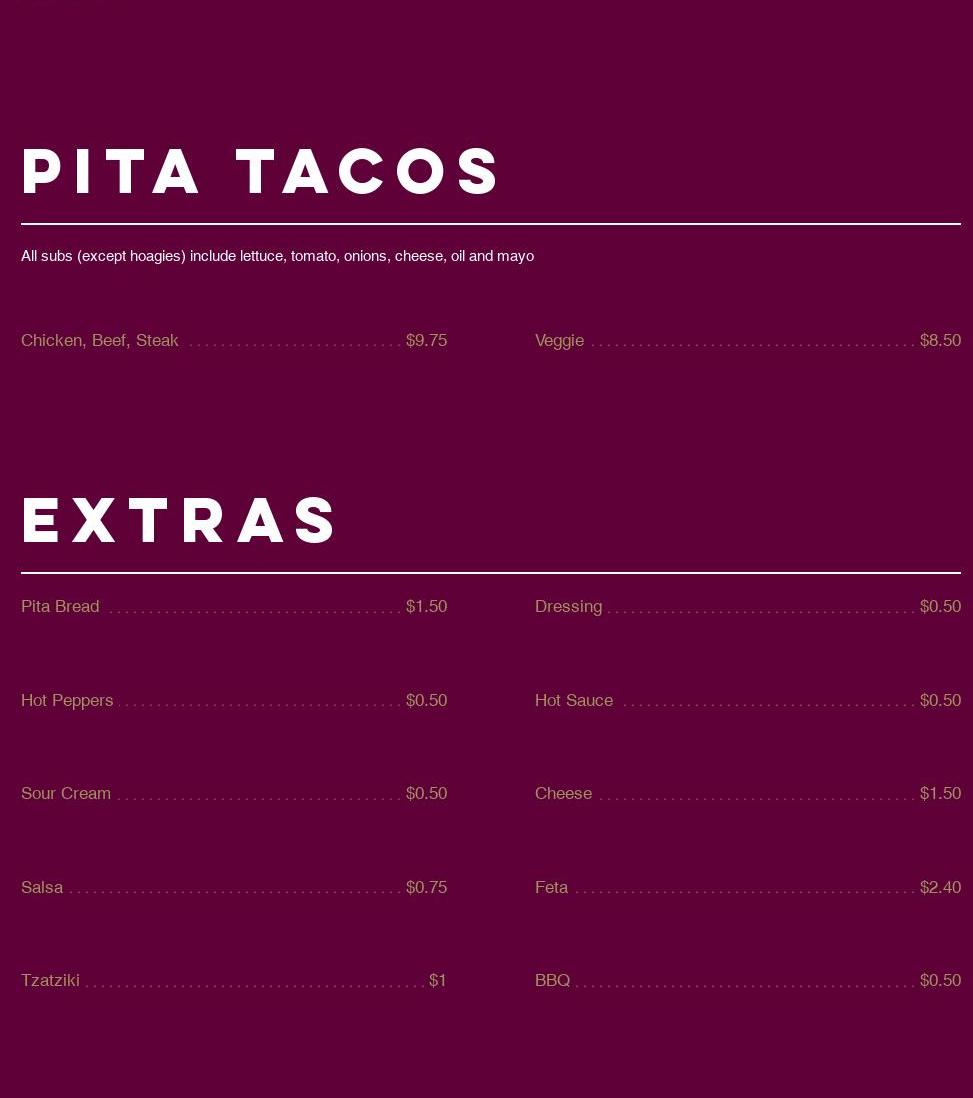973x1098 pixels.
Task: Click the EXTRAS section heading
Action: point(179,520)
